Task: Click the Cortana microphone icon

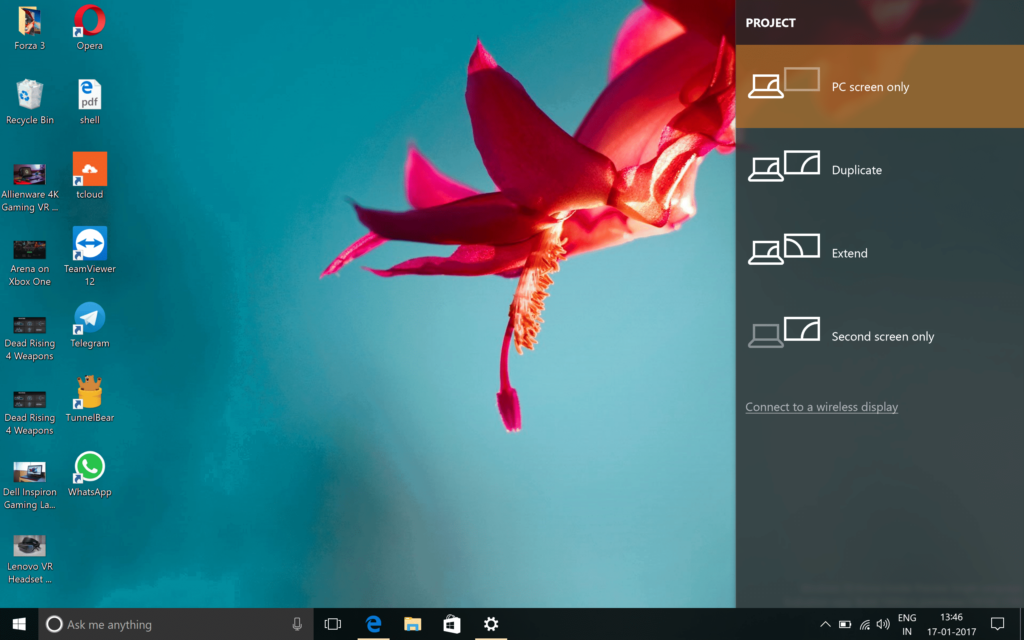Action: (x=297, y=624)
